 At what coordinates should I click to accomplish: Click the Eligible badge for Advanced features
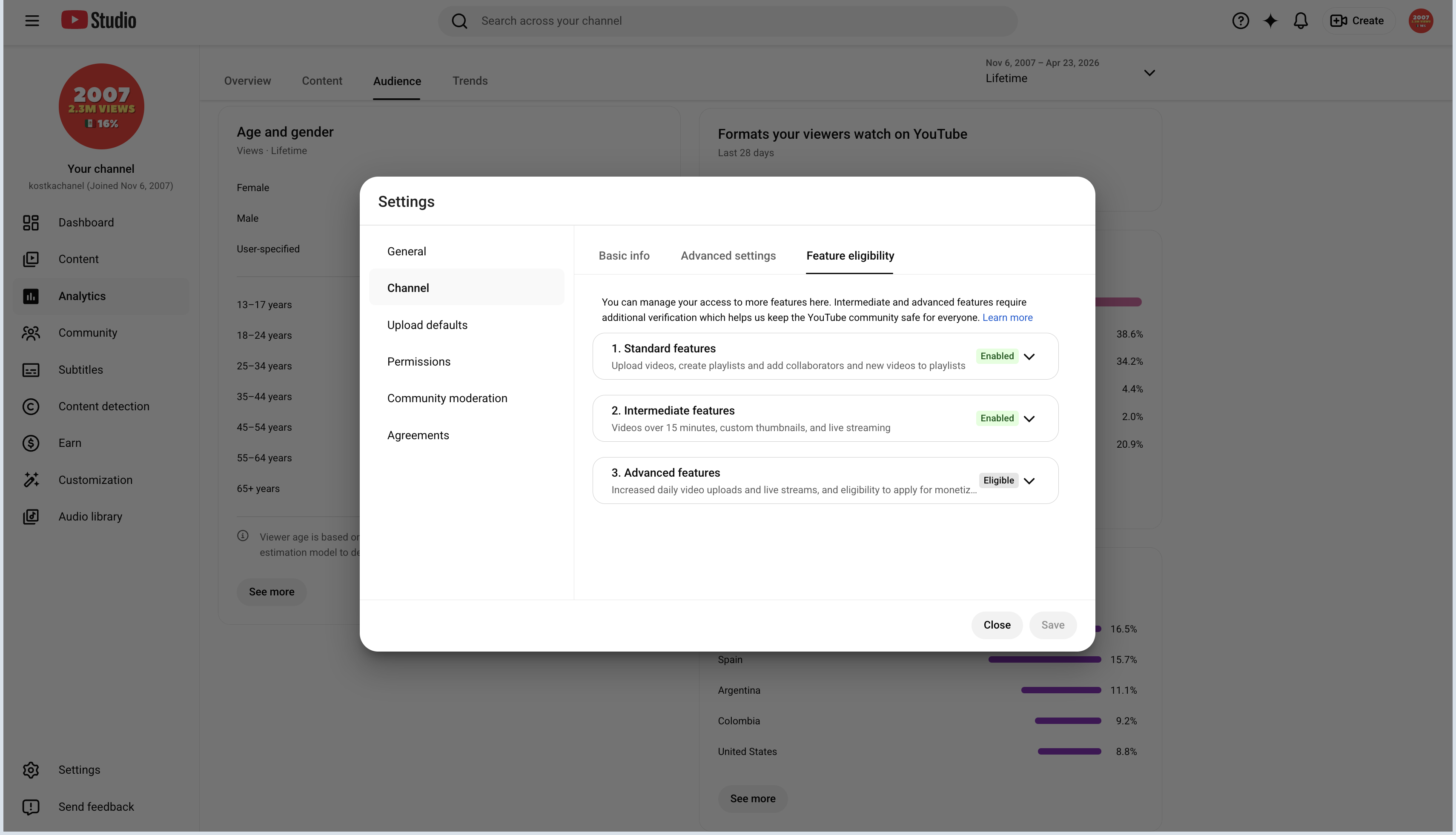(x=998, y=480)
